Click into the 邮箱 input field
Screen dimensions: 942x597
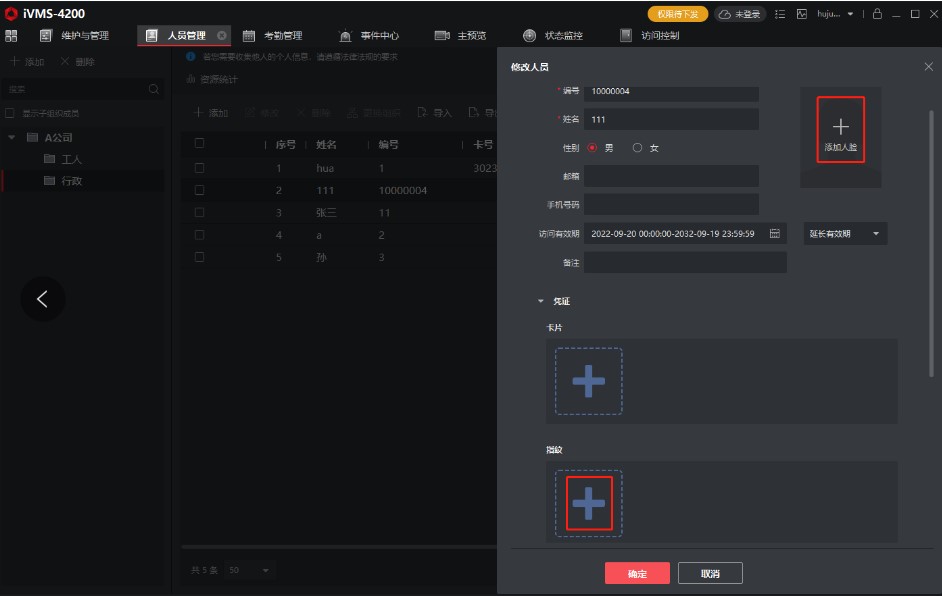(x=671, y=176)
